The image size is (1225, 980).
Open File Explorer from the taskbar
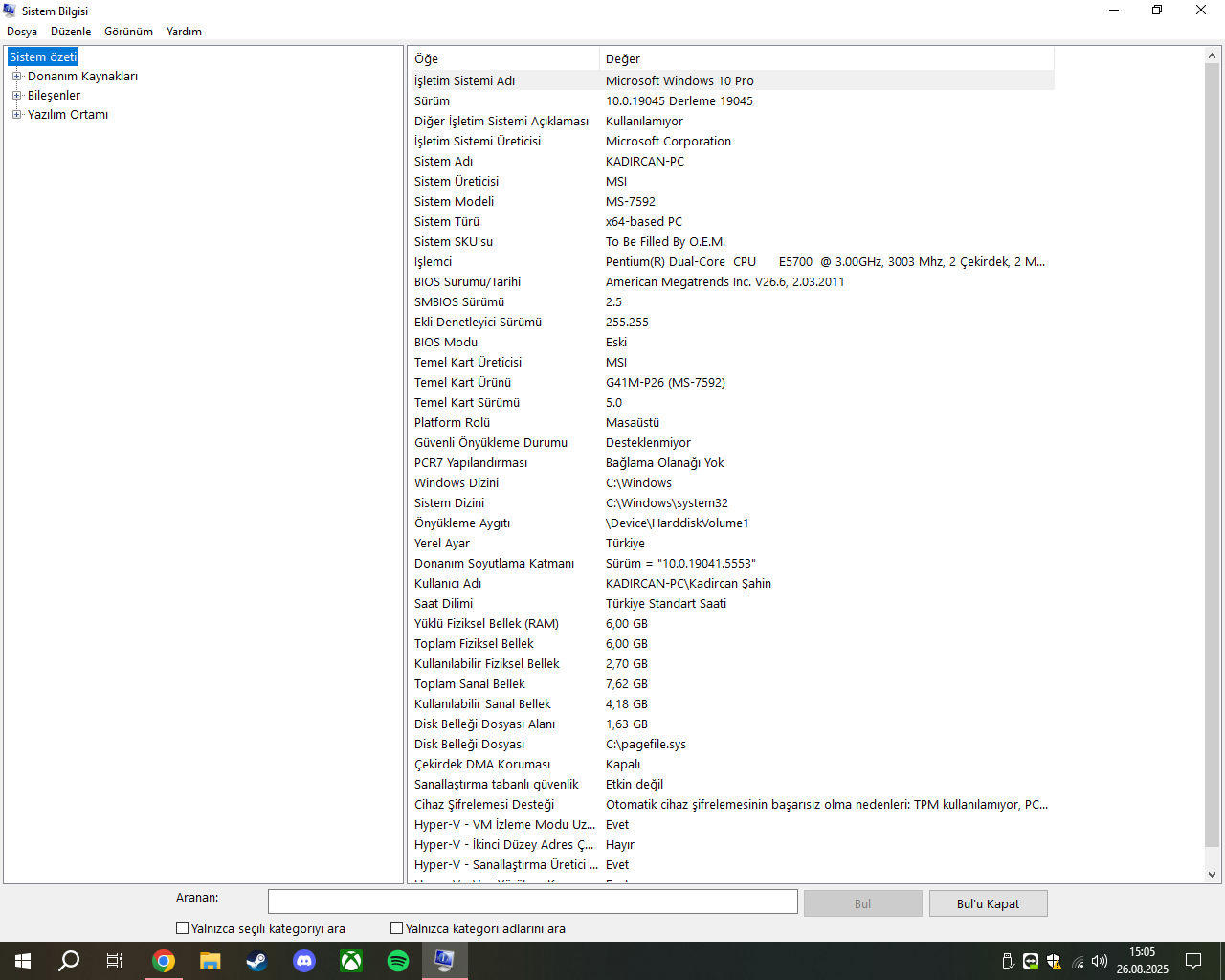211,961
